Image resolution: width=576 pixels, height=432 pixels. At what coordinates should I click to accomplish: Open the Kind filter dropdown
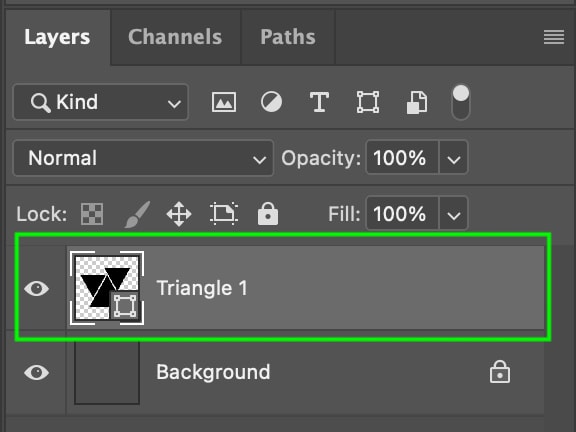101,102
